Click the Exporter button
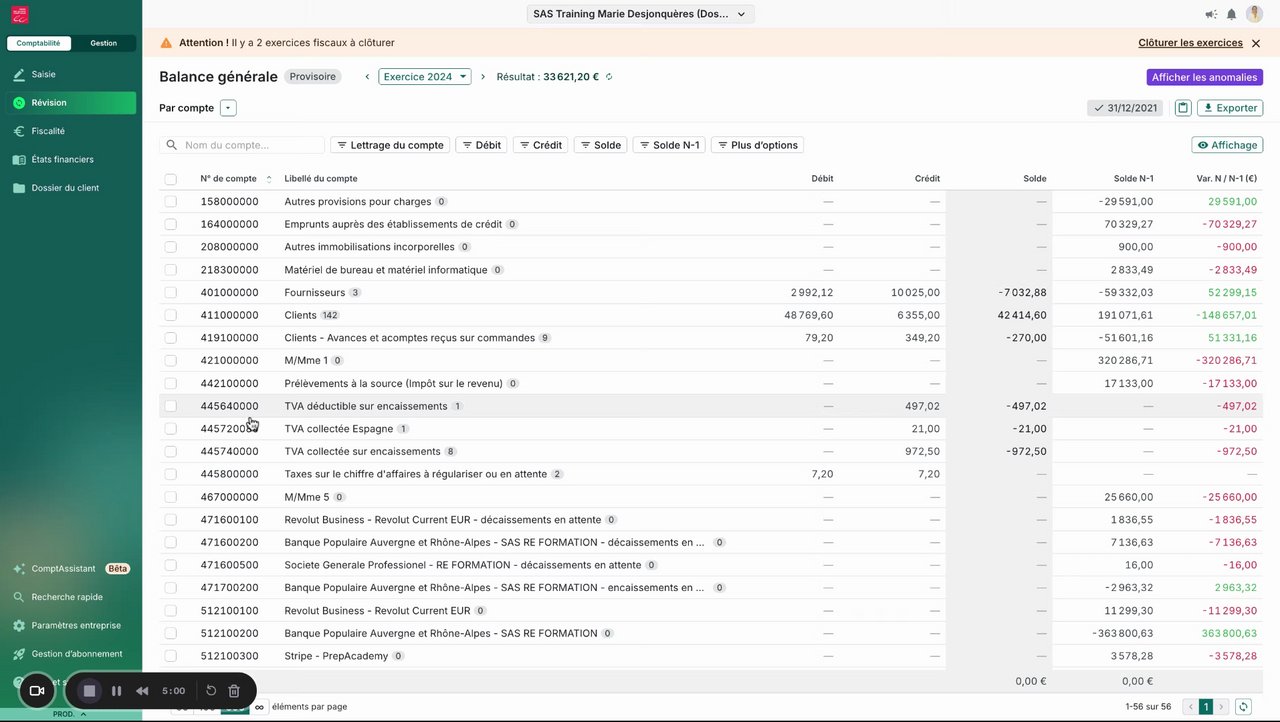1280x722 pixels. 1229,108
